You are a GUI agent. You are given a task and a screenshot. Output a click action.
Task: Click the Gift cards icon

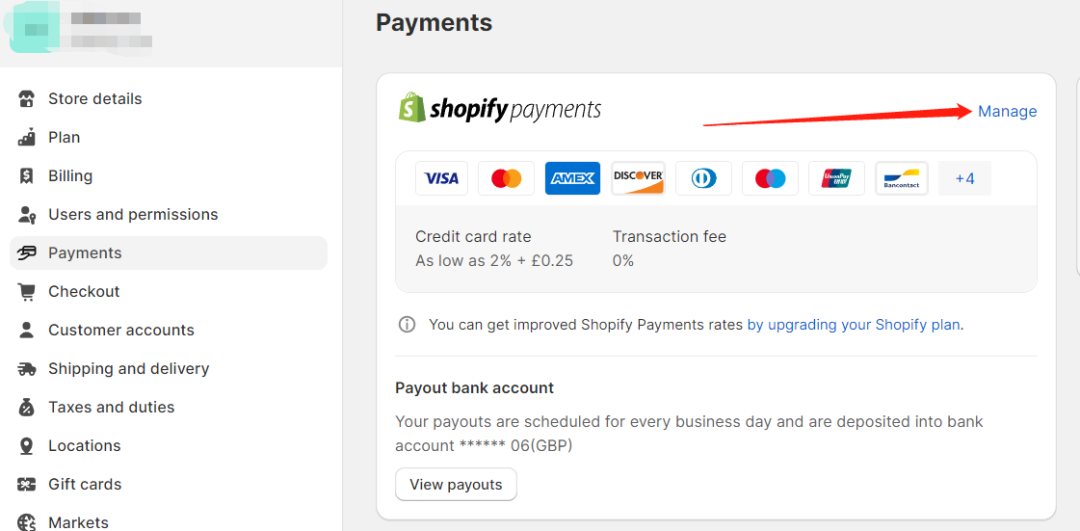coord(26,484)
